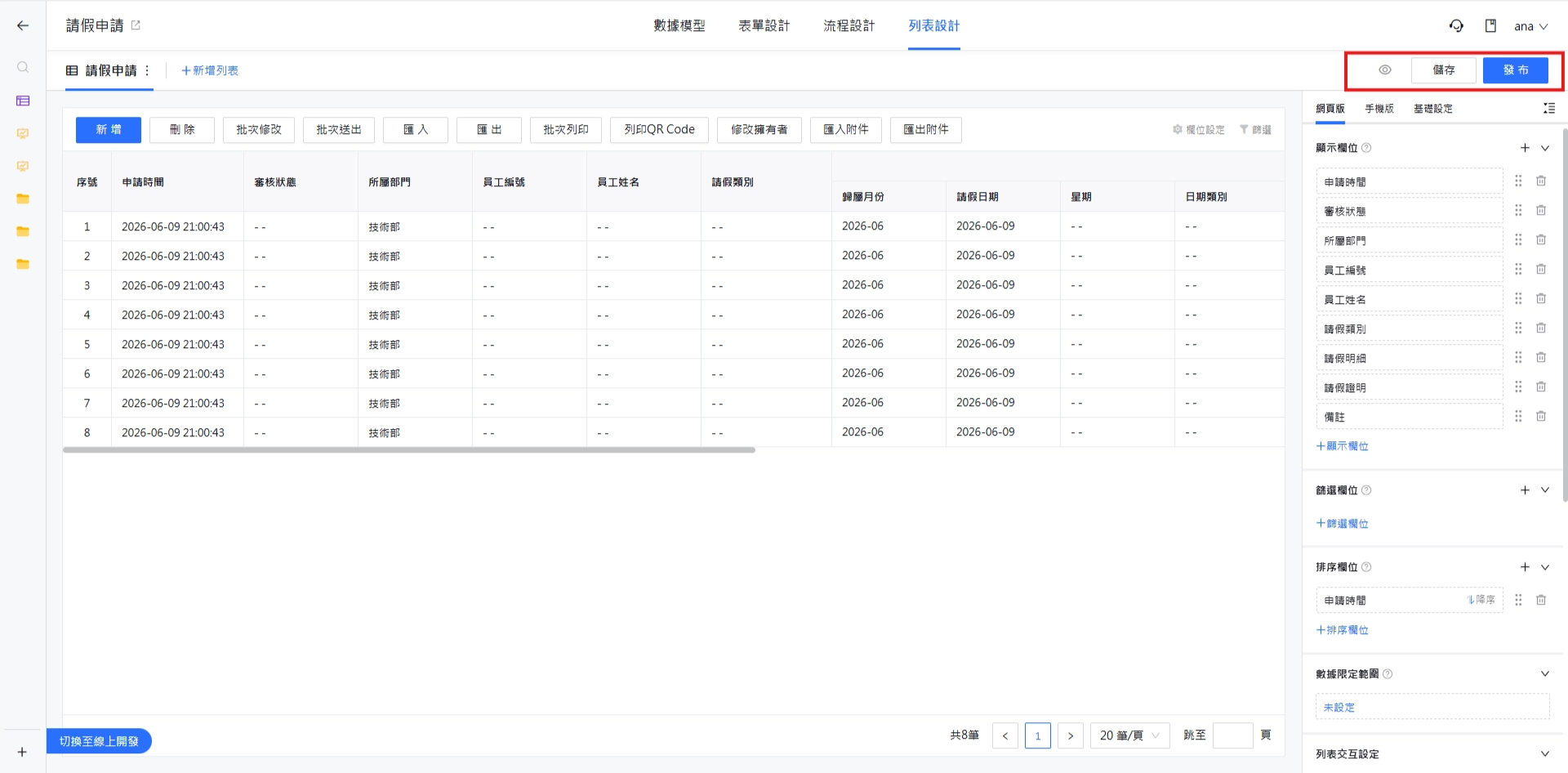This screenshot has width=1568, height=773.
Task: Toggle 降序 sort order for 申請時間
Action: point(1481,600)
